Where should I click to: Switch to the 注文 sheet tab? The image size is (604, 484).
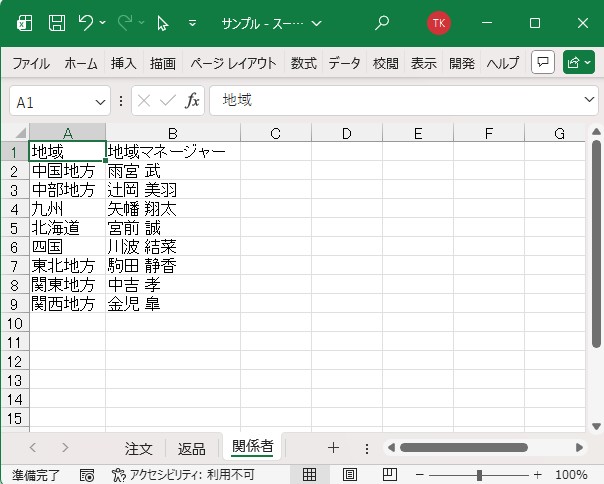tap(138, 448)
